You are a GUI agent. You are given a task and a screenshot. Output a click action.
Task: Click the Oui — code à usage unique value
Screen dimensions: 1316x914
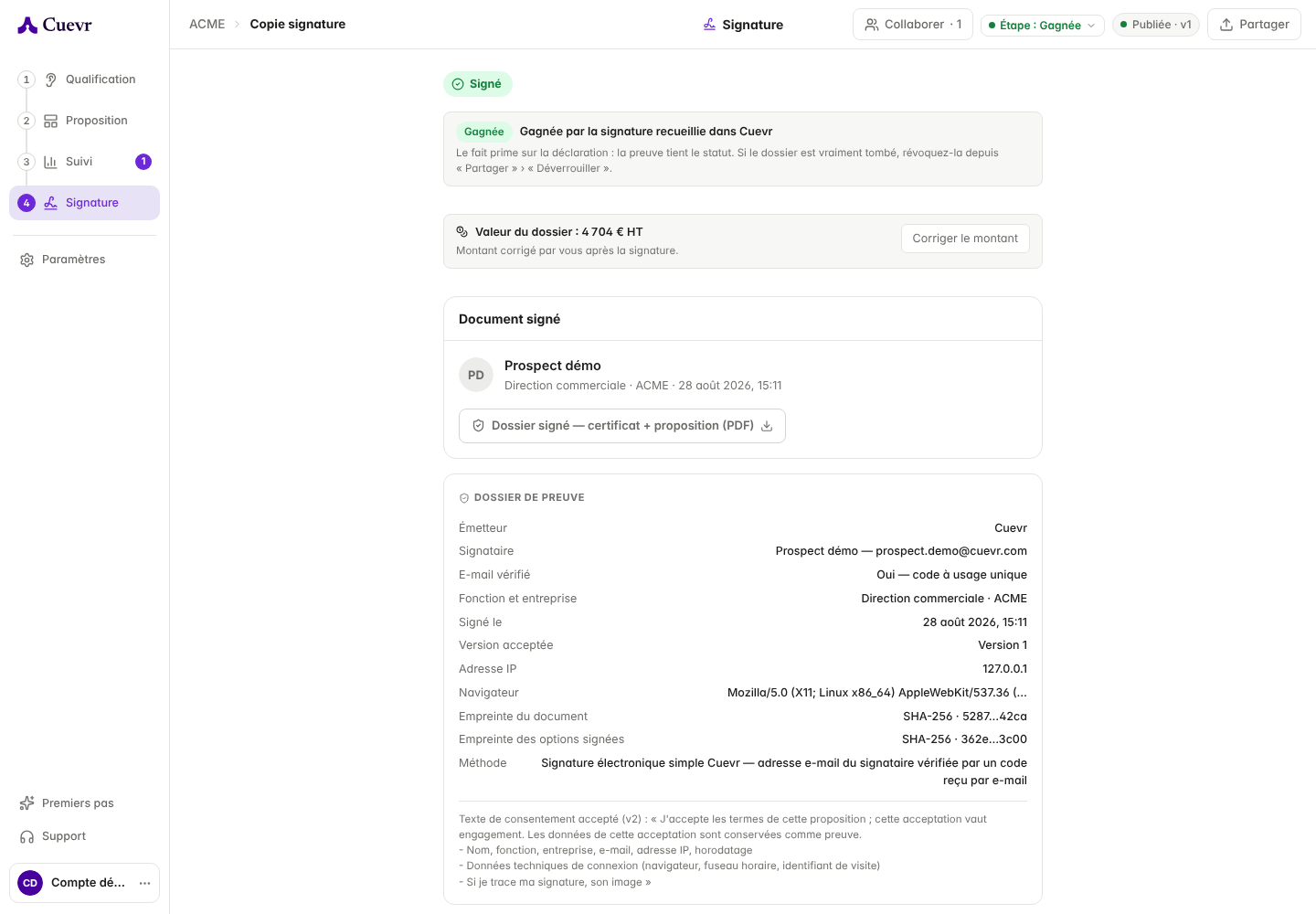[x=951, y=575]
